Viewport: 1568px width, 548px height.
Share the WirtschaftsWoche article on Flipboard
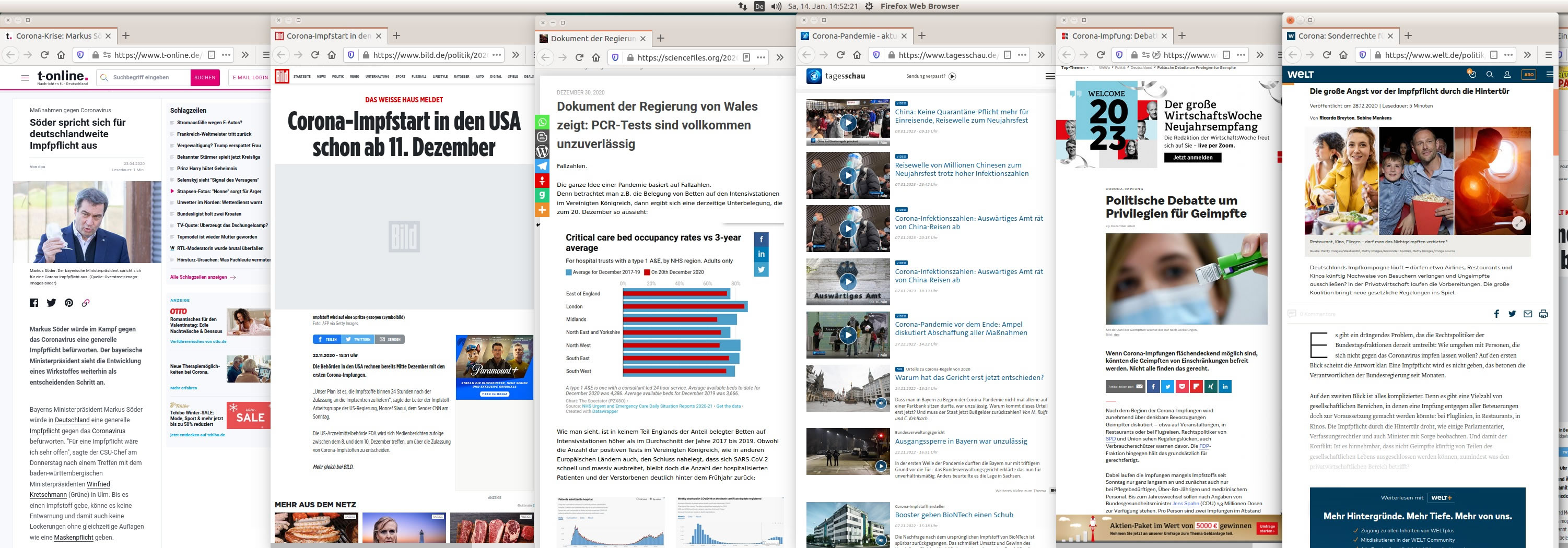tap(1196, 386)
